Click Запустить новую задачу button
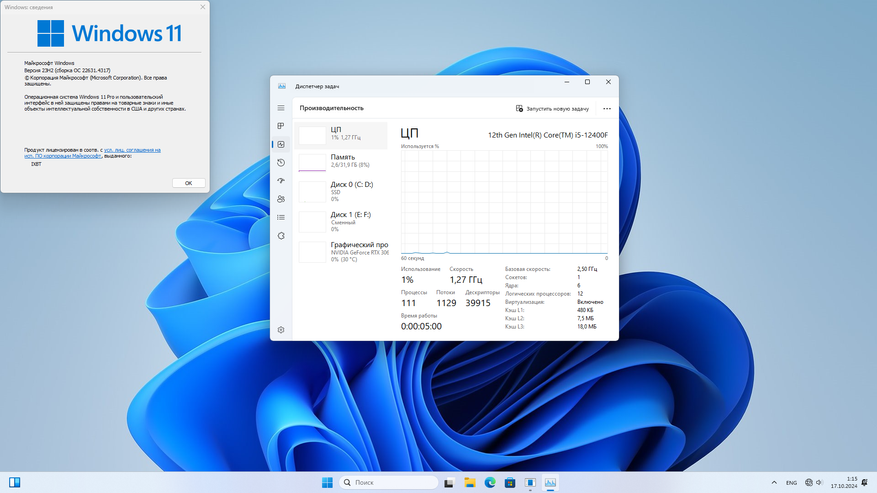 [x=552, y=109]
